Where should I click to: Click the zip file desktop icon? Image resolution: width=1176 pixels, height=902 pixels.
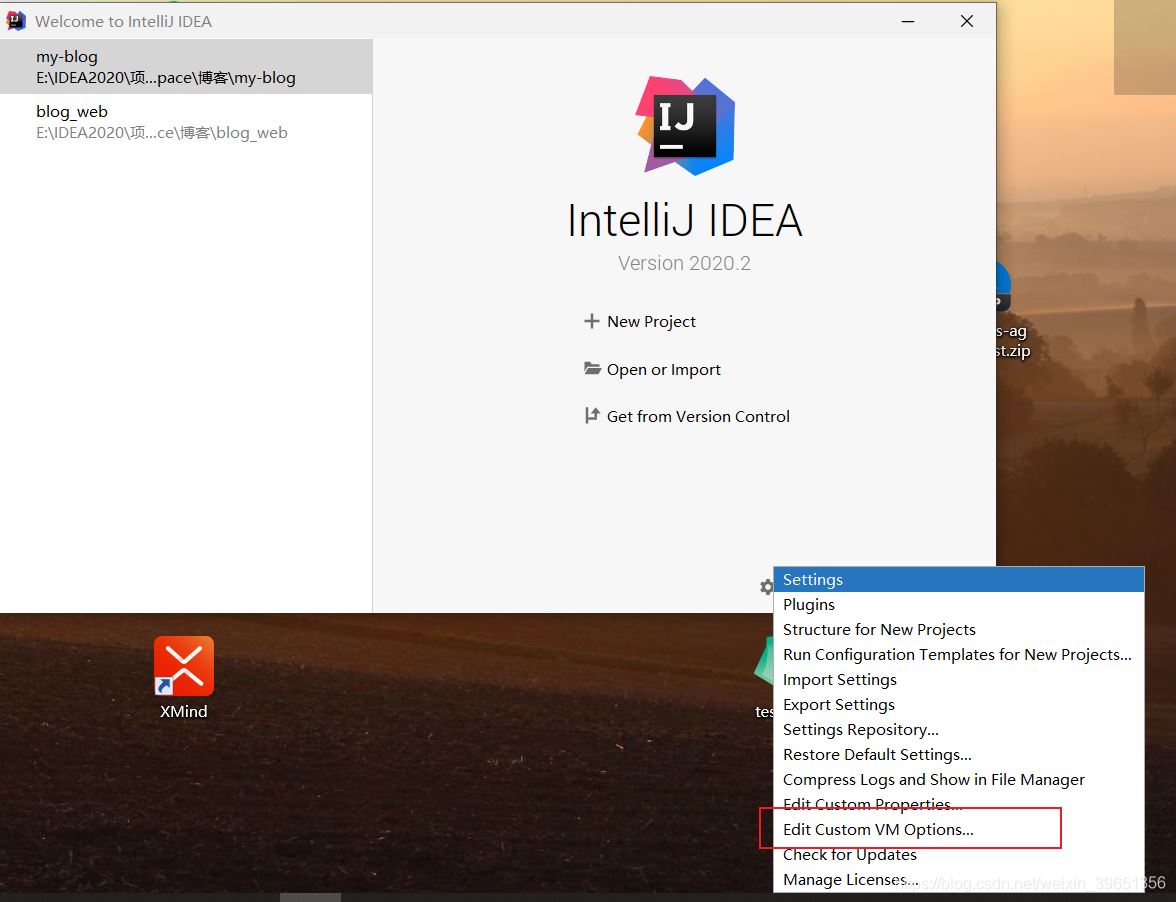pyautogui.click(x=1004, y=286)
